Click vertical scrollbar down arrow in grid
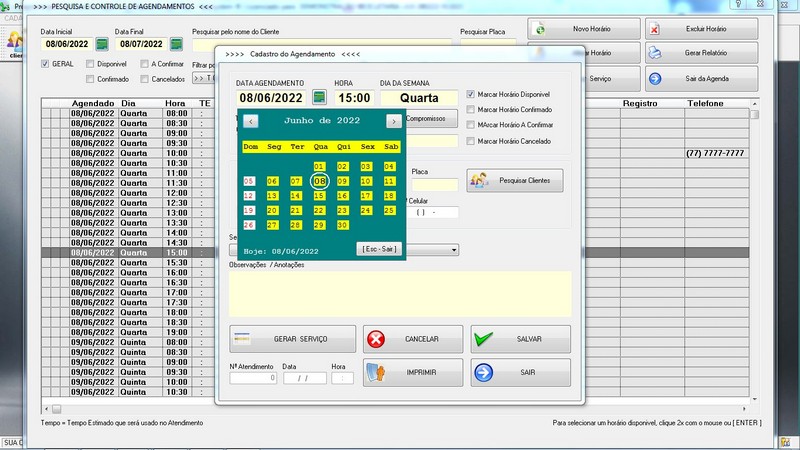The image size is (800, 450). [x=755, y=399]
